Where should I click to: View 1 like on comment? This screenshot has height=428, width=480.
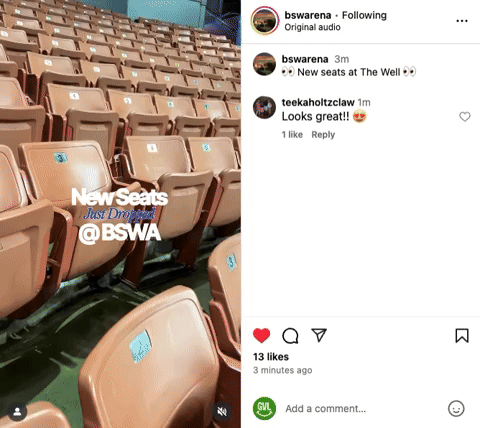click(292, 135)
